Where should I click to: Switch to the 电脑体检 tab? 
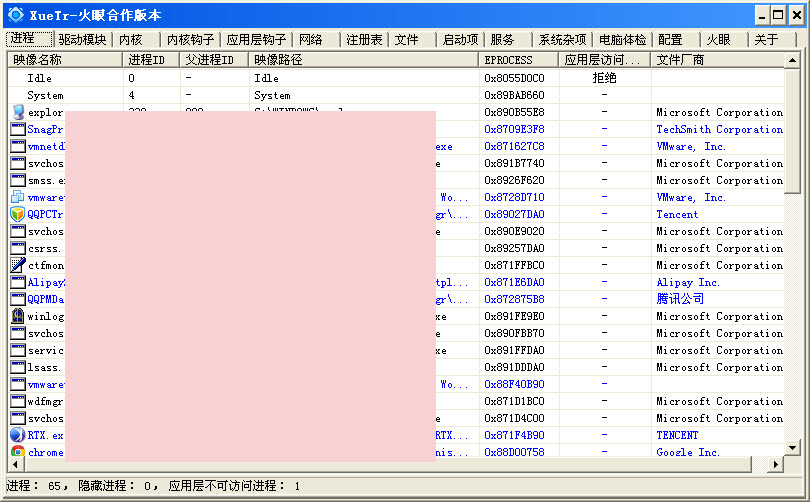click(x=622, y=39)
